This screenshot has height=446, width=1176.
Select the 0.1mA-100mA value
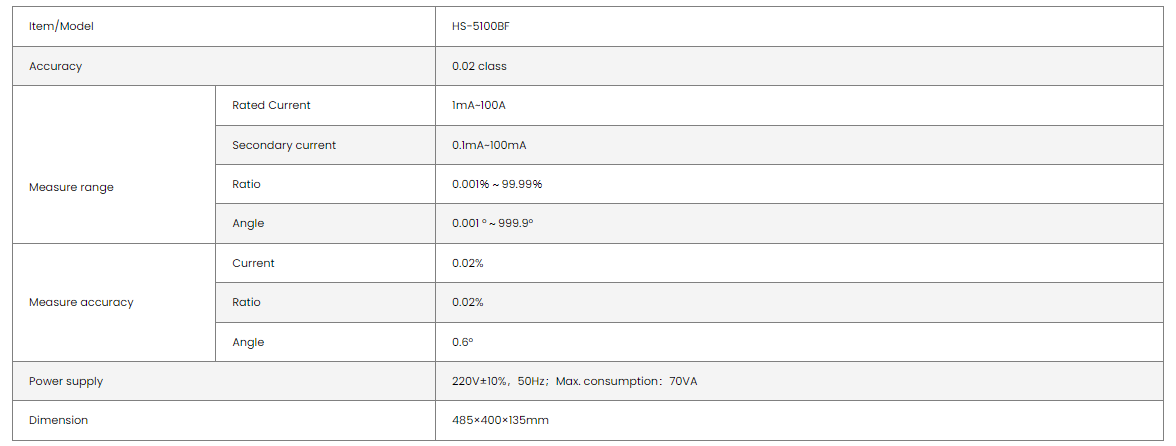[489, 145]
